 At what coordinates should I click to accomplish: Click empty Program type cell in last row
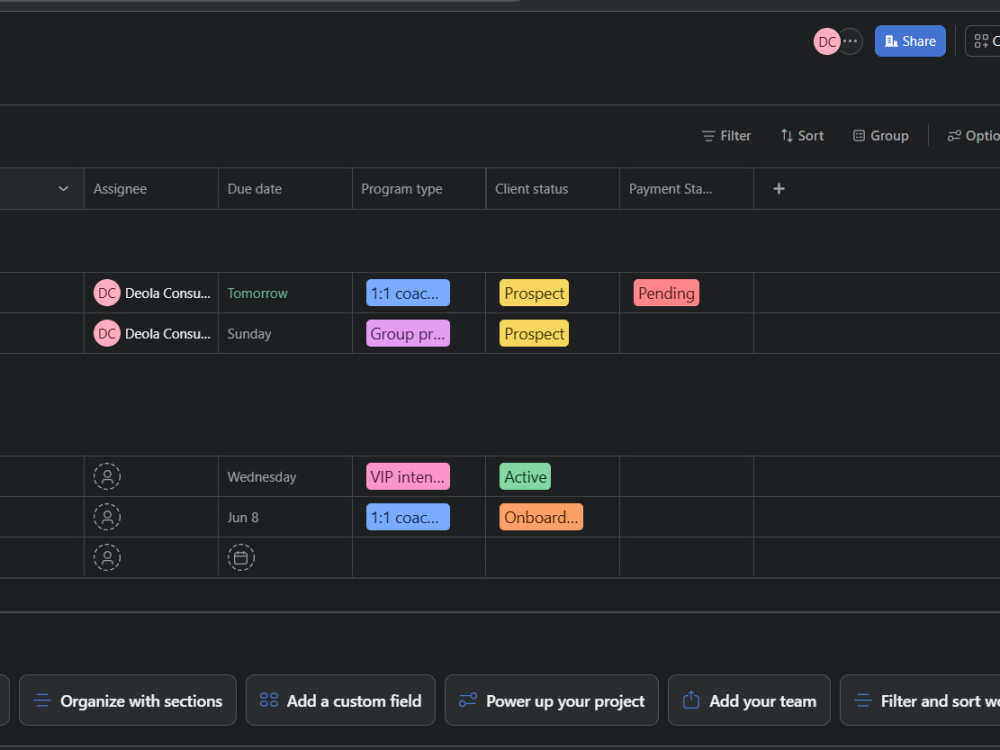tap(419, 557)
